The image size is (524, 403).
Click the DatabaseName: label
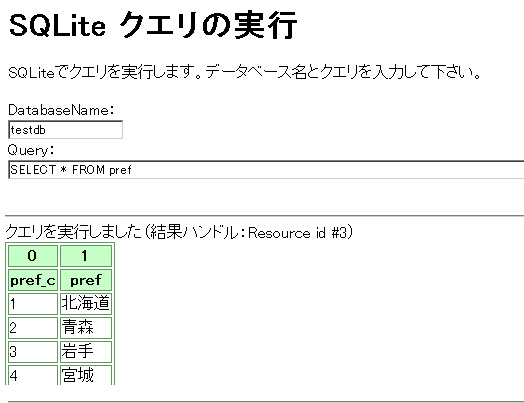click(61, 110)
